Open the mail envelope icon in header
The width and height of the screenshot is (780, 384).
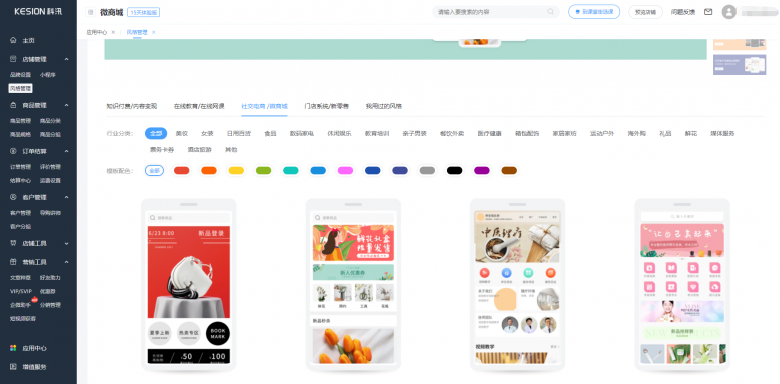coord(708,12)
